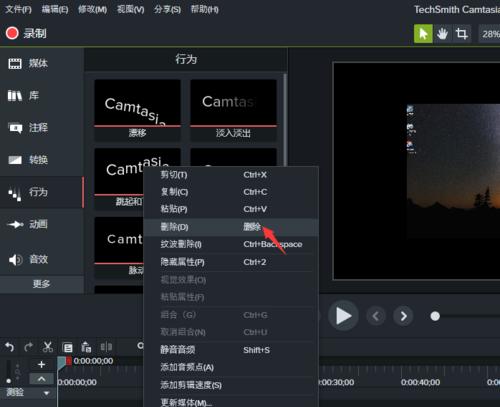Click the timeline playhead marker
This screenshot has width=500, height=407.
[x=61, y=363]
